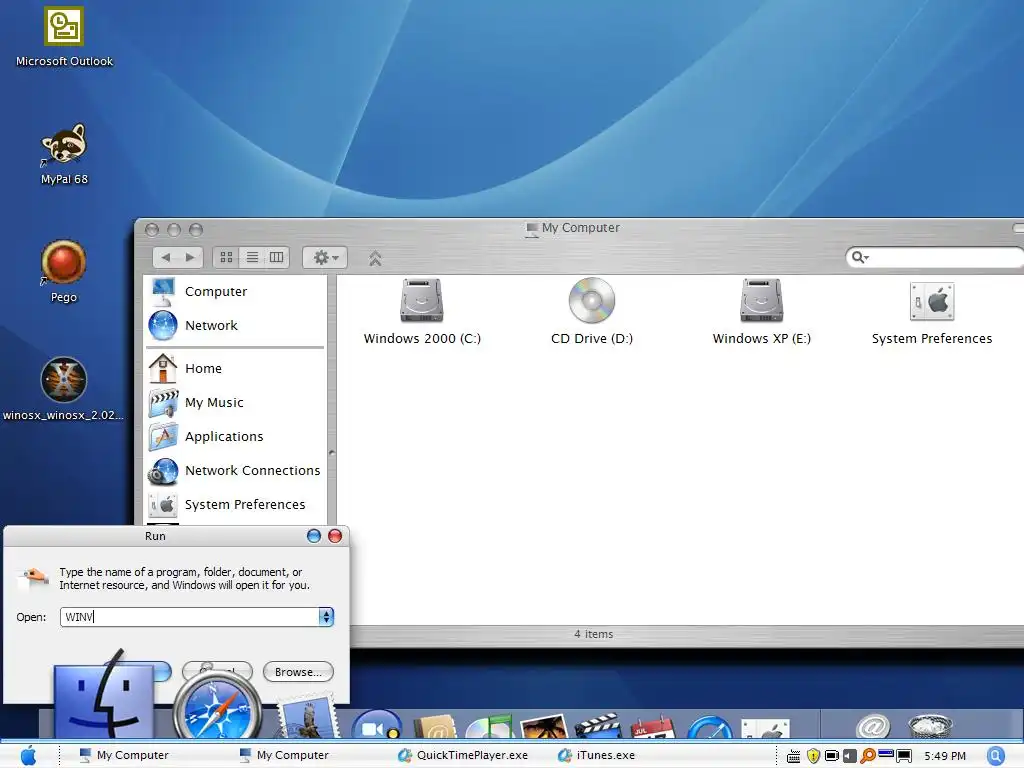Select the Windows XP (E:) drive

761,312
